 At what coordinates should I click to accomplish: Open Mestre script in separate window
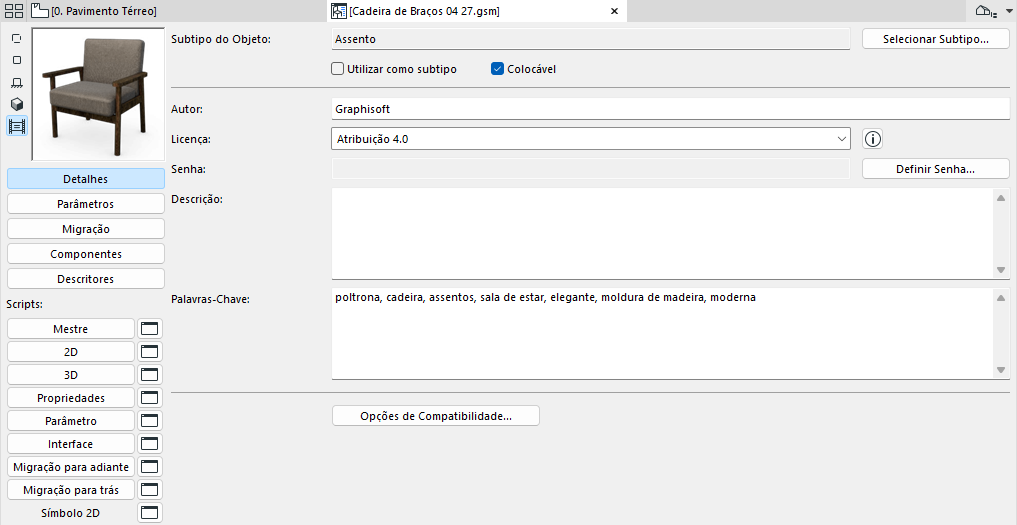[x=150, y=329]
